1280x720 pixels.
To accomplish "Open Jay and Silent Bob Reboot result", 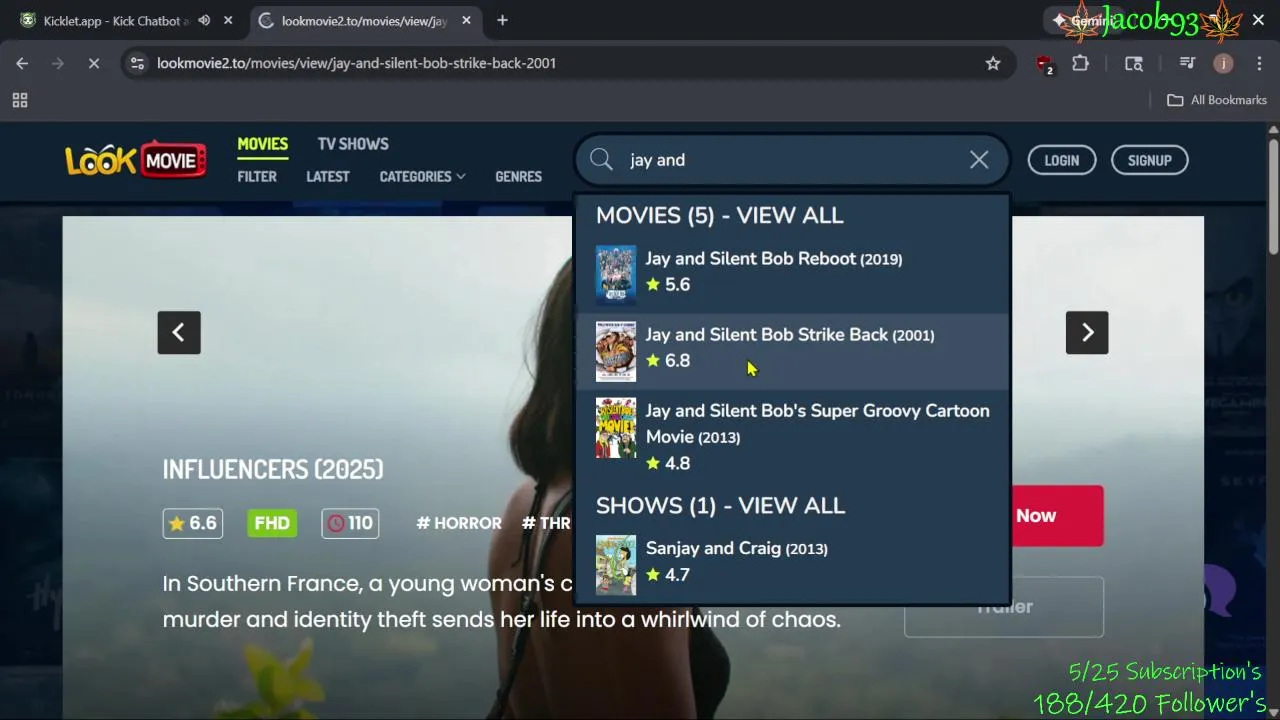I will coord(792,274).
